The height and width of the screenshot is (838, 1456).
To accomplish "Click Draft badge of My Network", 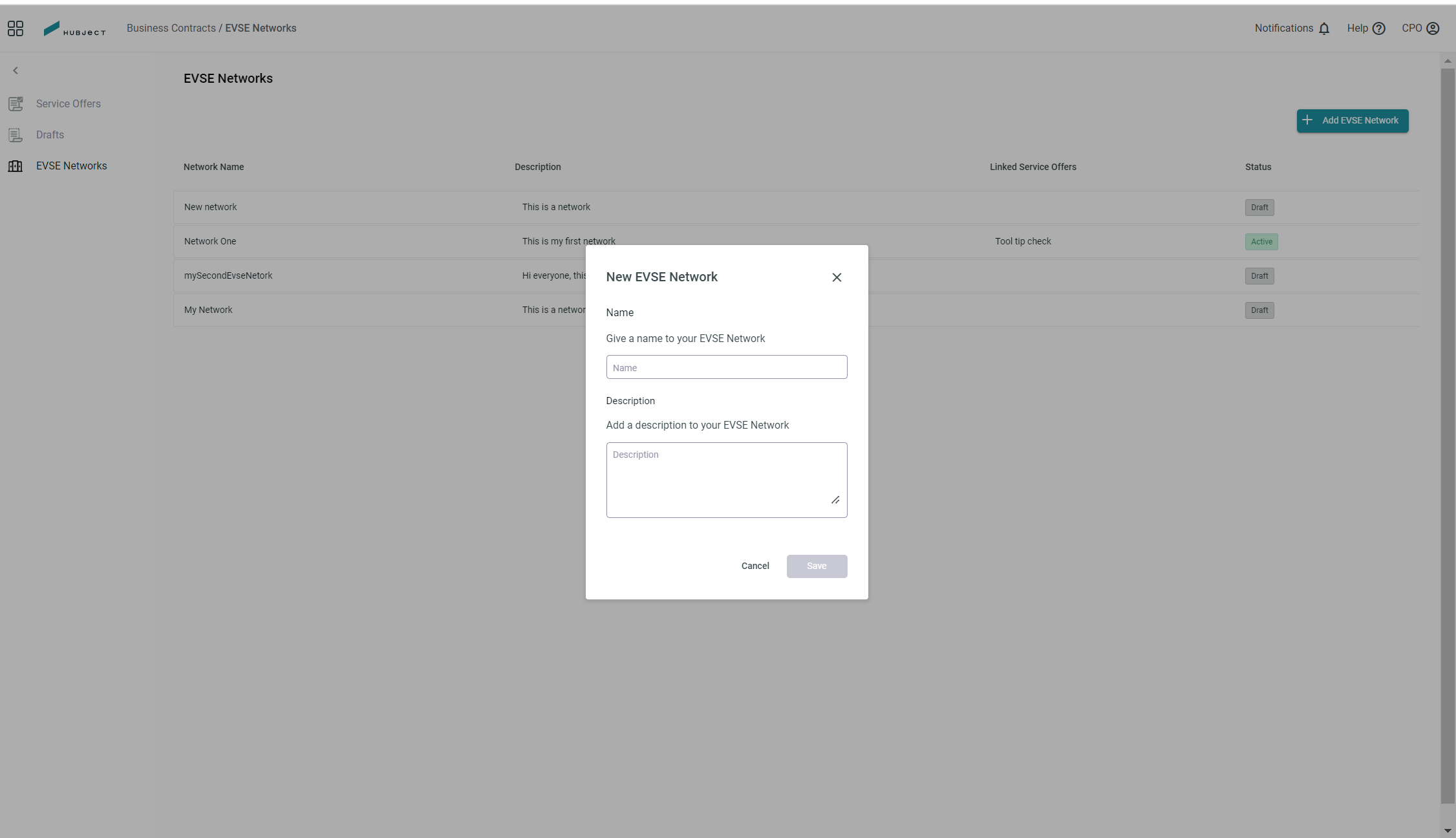I will [x=1259, y=310].
